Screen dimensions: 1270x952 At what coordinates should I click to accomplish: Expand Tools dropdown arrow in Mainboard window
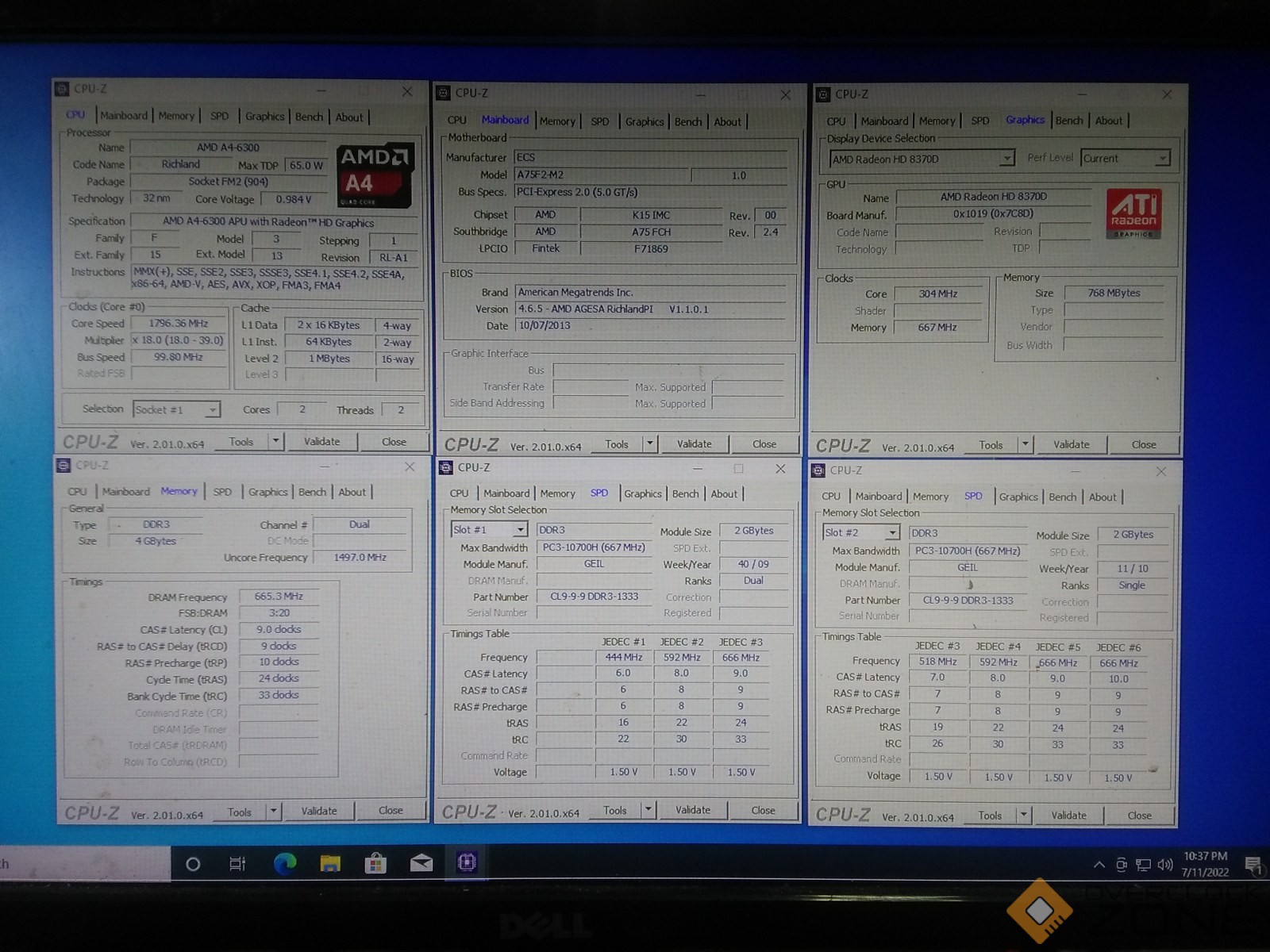coord(650,443)
